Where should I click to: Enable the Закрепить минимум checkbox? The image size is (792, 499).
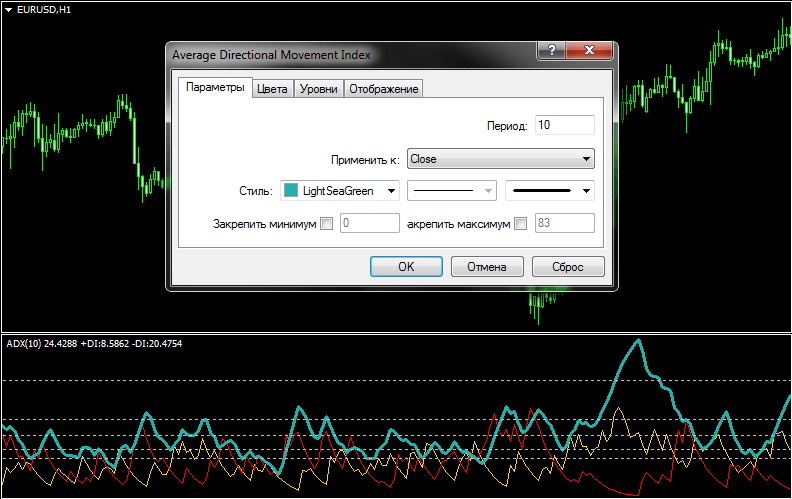pos(326,224)
